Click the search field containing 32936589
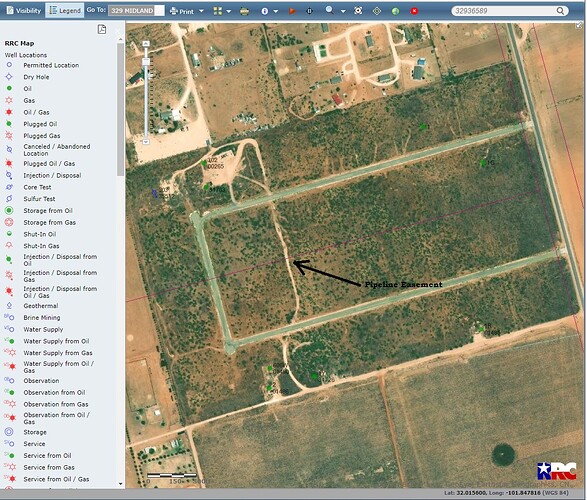Viewport: 587px width, 500px height. [x=504, y=11]
